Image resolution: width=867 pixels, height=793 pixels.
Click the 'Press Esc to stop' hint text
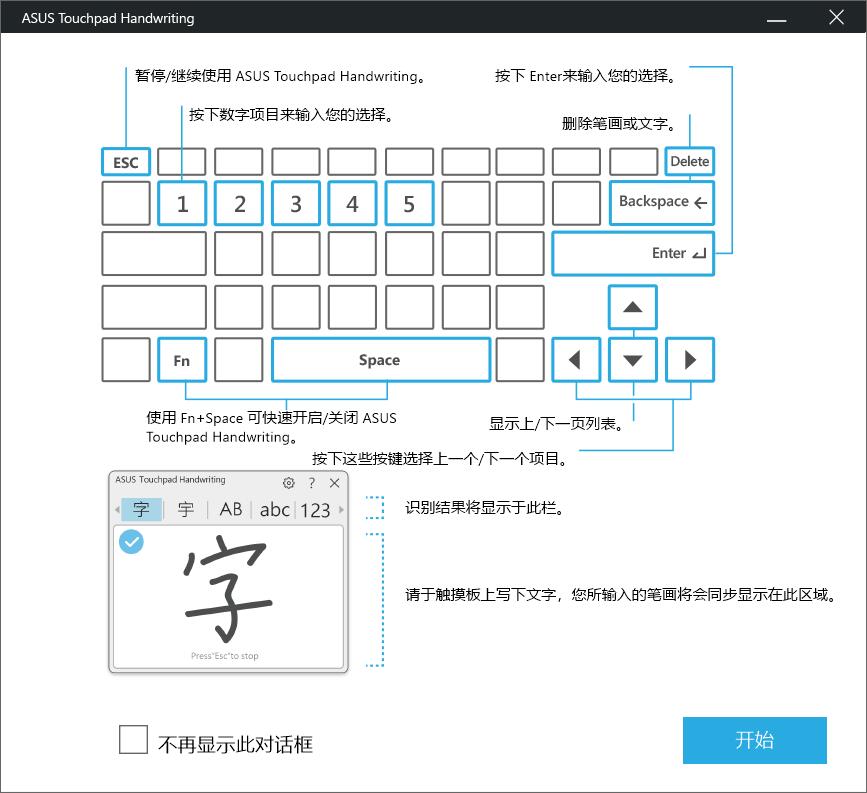point(224,656)
